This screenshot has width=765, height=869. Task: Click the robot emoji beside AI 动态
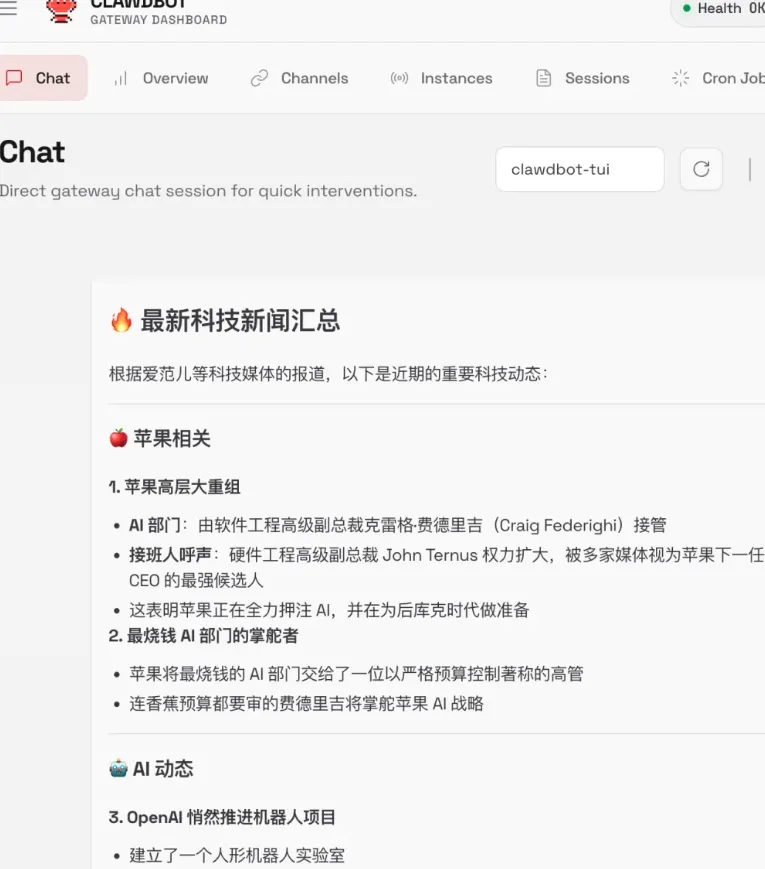[119, 769]
